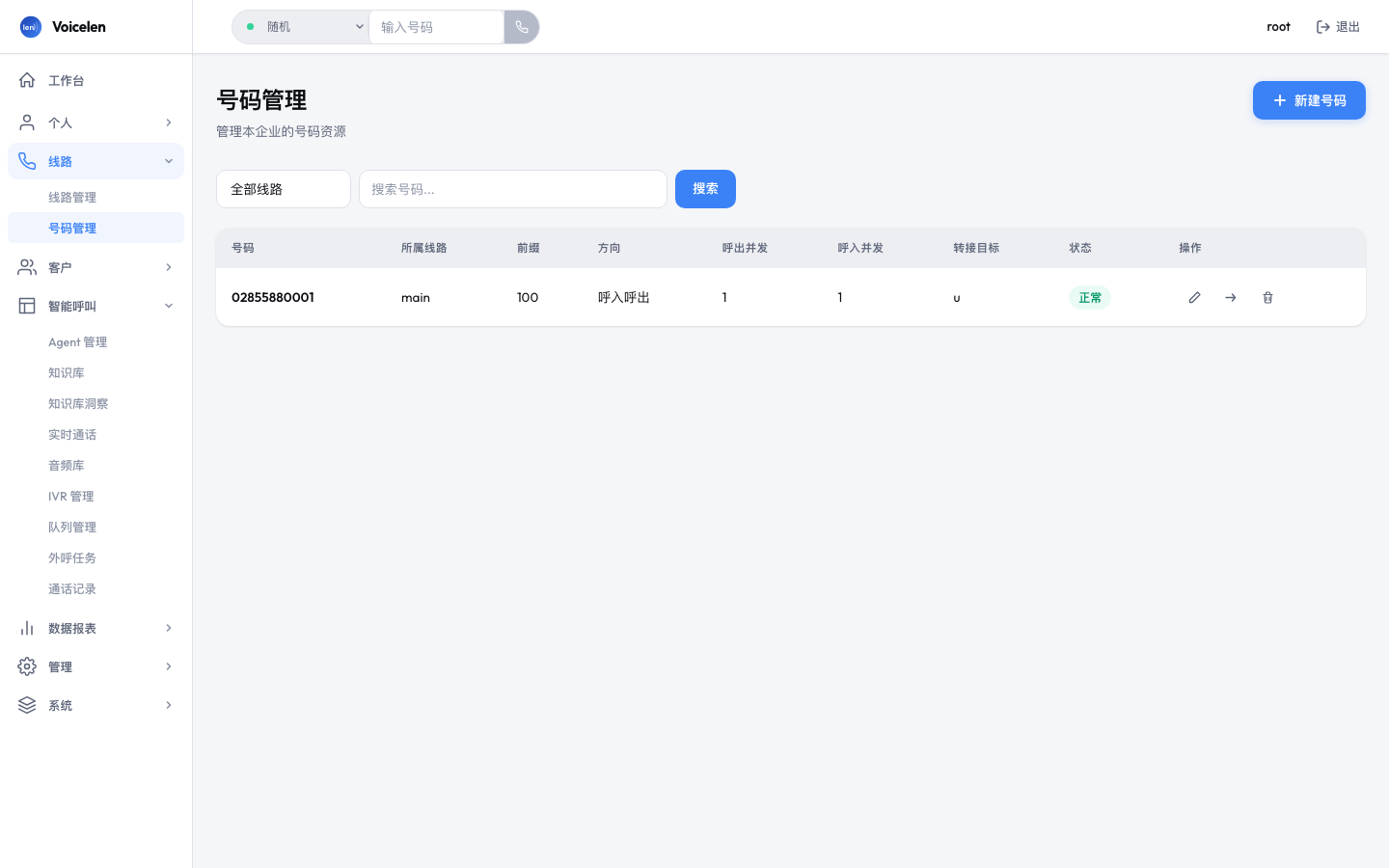Screen dimensions: 1389x868
Task: Expand the 客户 menu chevron
Action: [169, 267]
